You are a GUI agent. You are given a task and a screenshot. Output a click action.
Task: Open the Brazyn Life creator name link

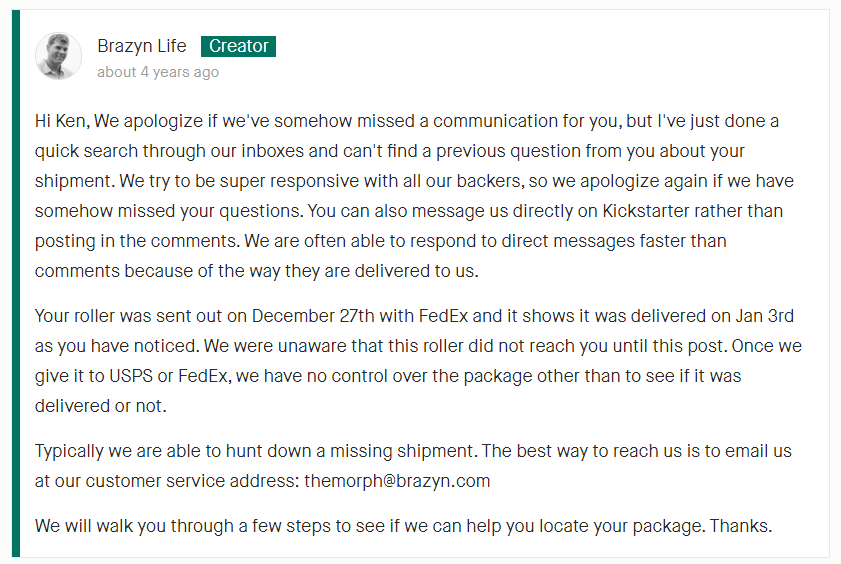(142, 46)
